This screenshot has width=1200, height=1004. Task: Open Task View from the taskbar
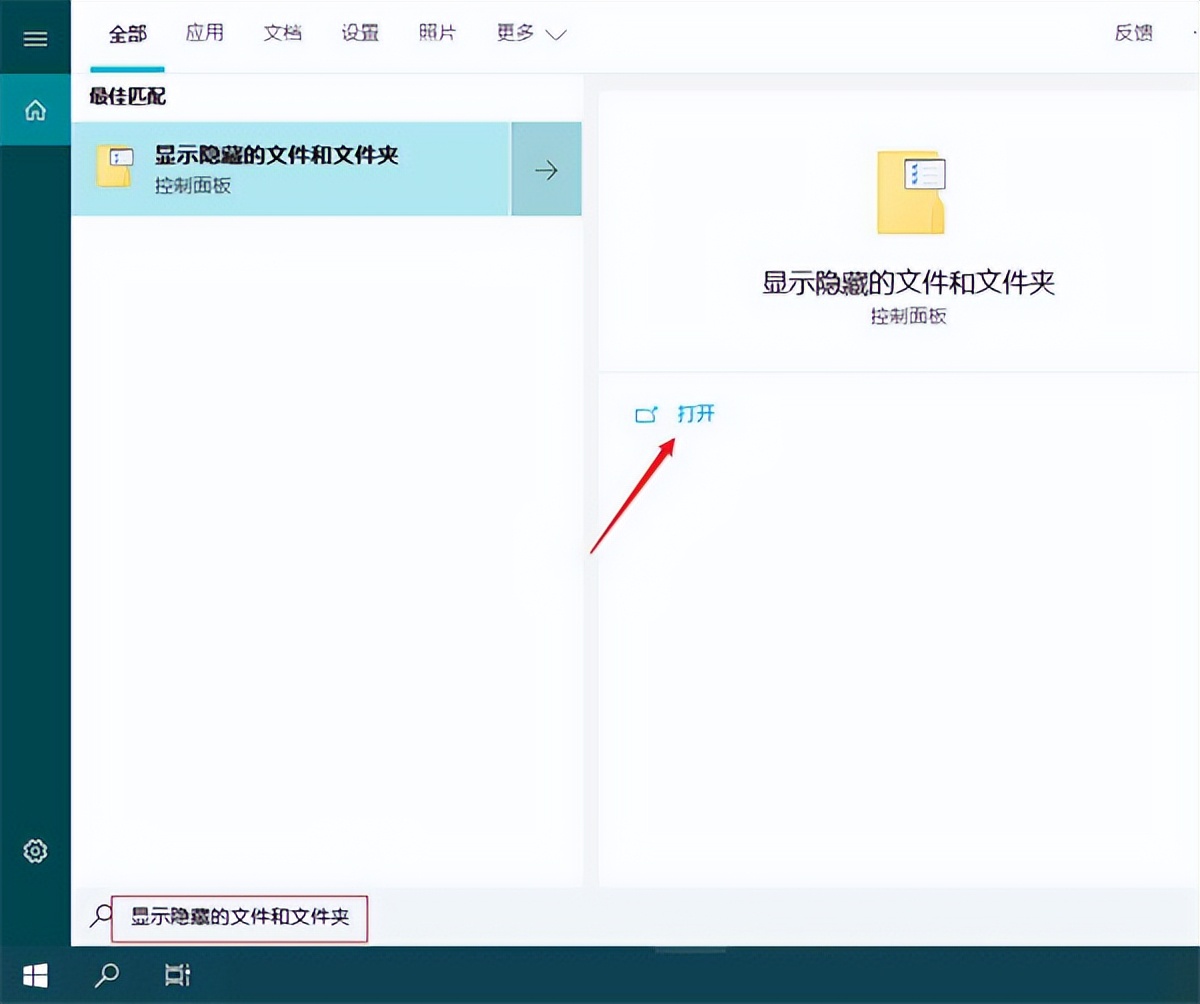(177, 975)
